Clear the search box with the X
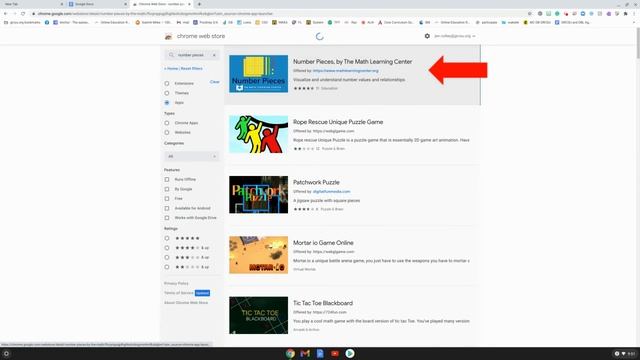The width and height of the screenshot is (640, 360). [x=214, y=55]
